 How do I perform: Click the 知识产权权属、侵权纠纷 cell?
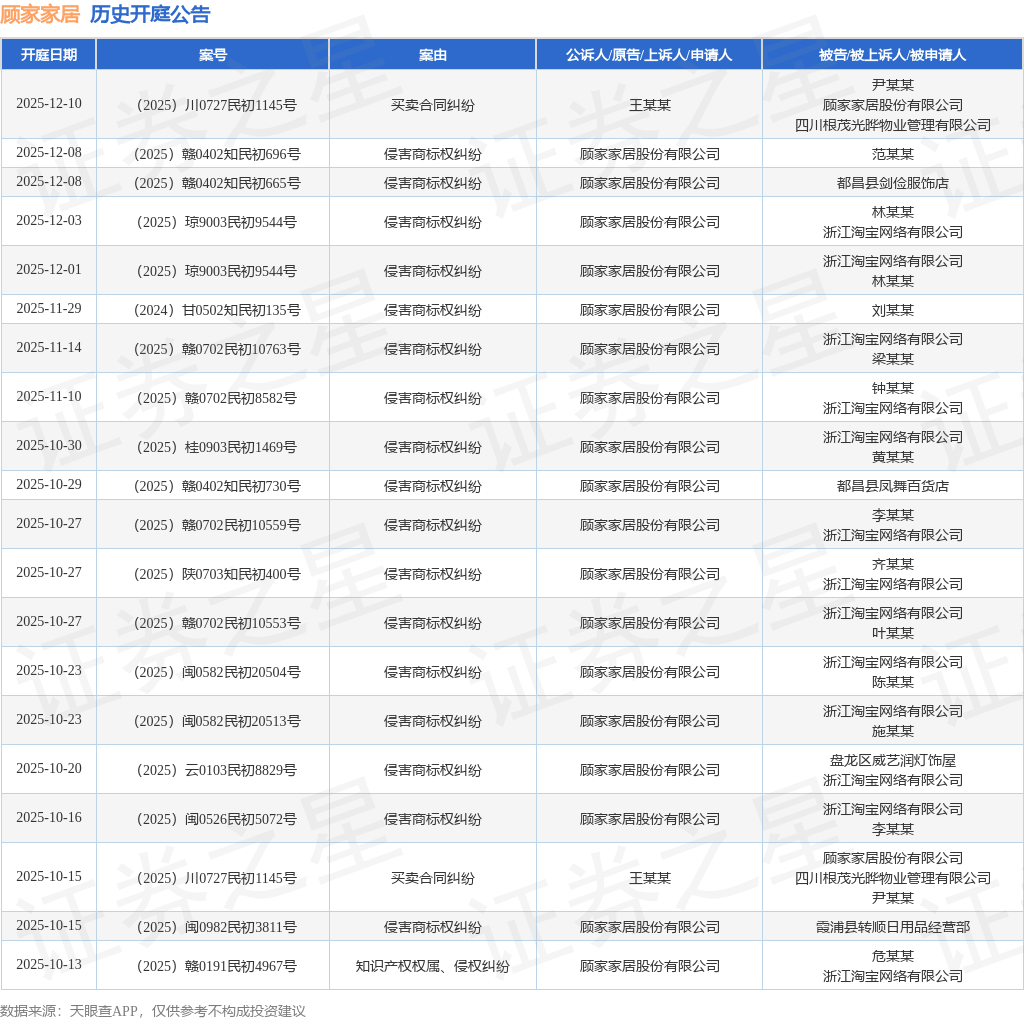coord(432,966)
